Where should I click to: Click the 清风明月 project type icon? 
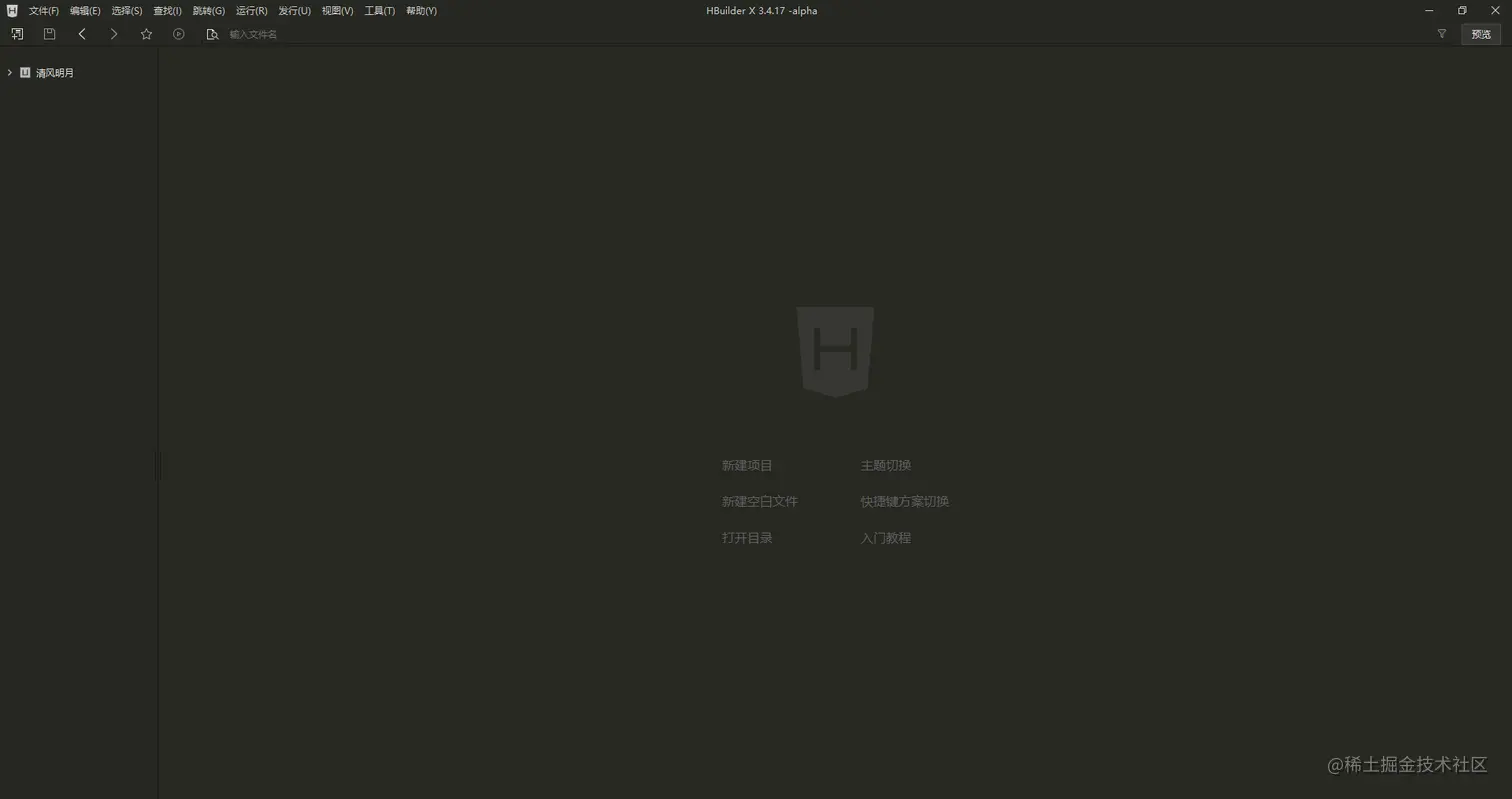(25, 73)
